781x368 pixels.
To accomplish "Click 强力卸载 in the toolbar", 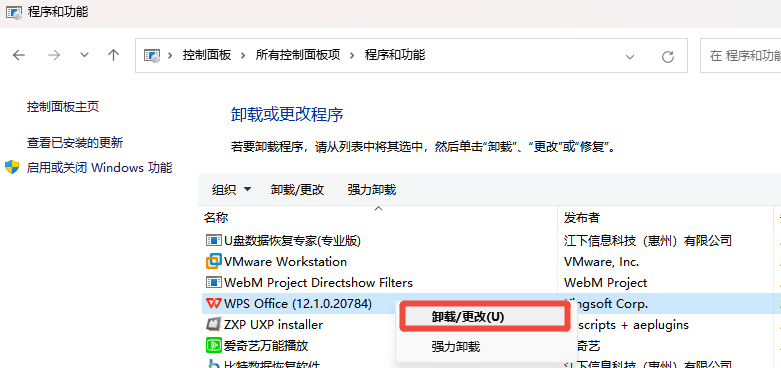I will click(x=372, y=189).
